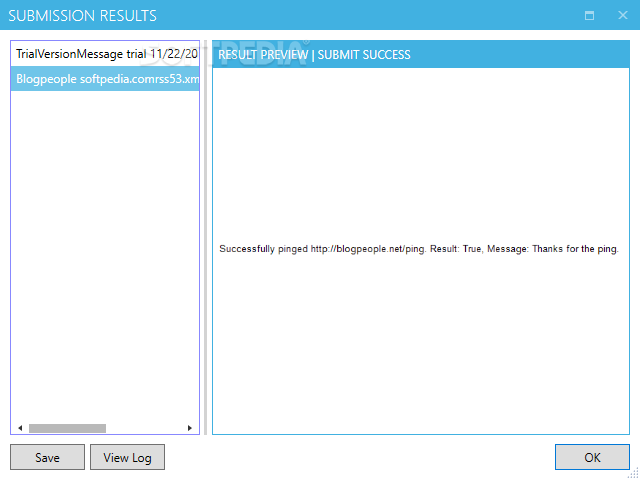Viewport: 640px width, 480px height.
Task: Click the right scroll arrow of results list
Action: [190, 428]
